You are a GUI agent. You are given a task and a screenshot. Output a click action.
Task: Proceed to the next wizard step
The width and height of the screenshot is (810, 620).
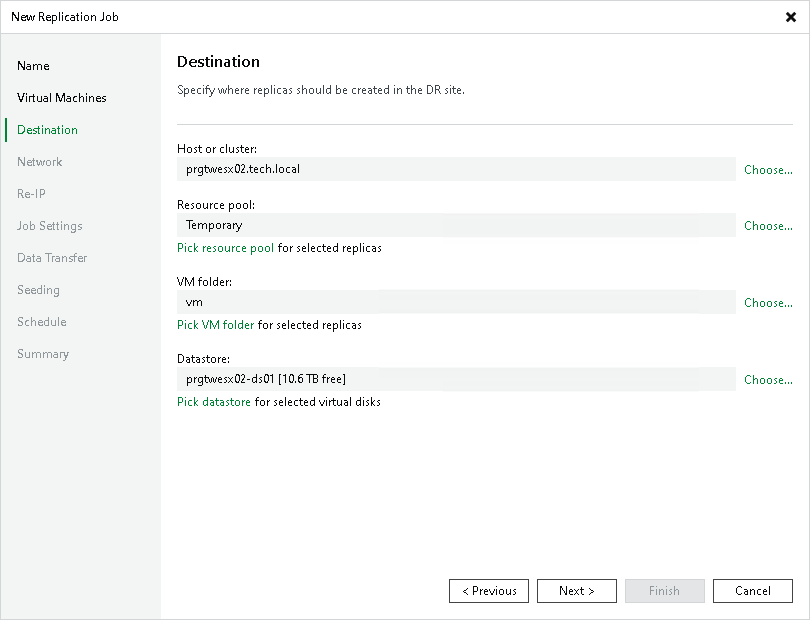(x=576, y=590)
